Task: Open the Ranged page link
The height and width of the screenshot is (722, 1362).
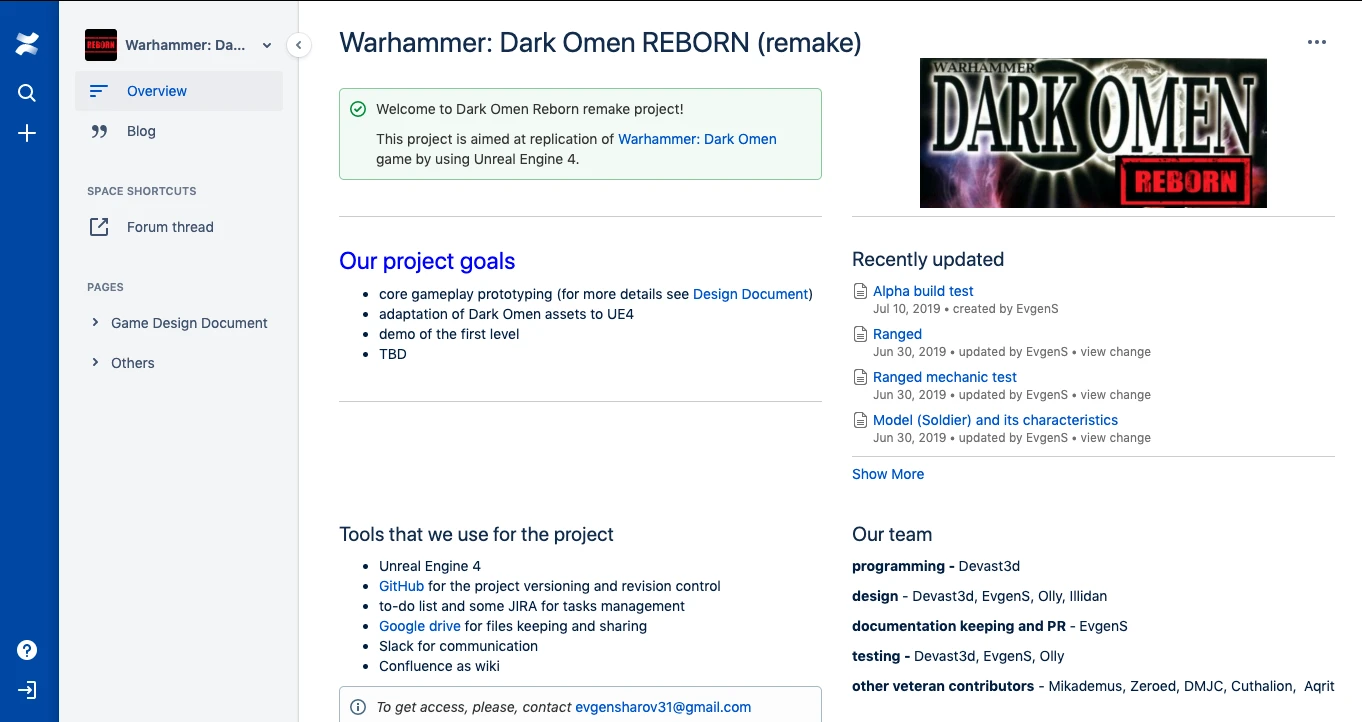Action: [897, 334]
